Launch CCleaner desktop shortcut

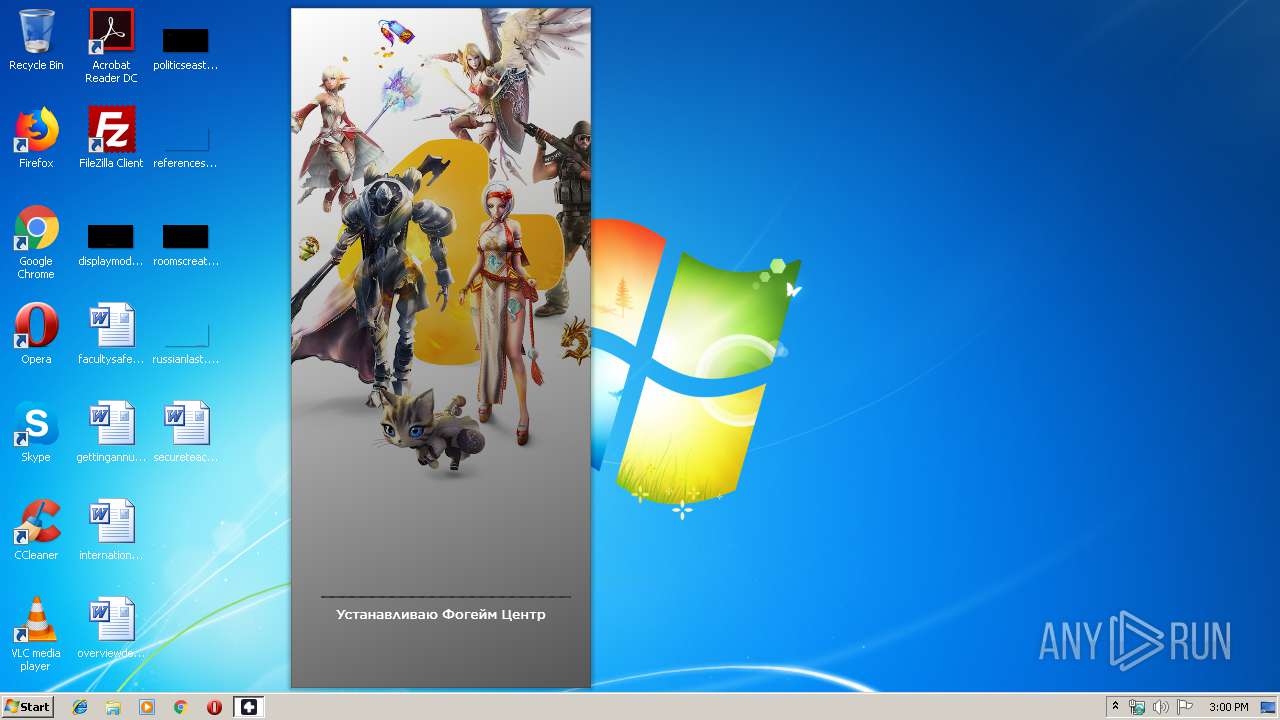coord(36,530)
